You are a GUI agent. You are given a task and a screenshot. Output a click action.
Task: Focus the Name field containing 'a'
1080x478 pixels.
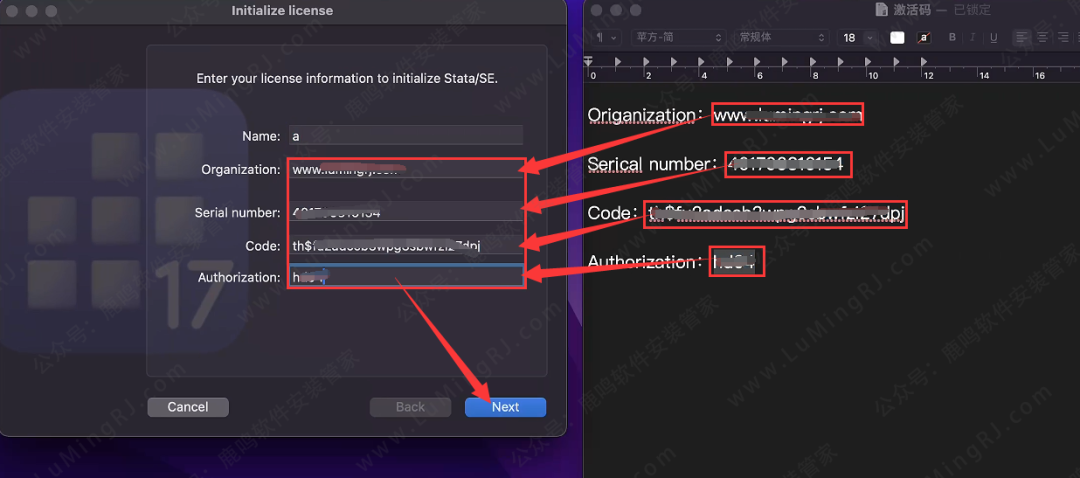[406, 136]
